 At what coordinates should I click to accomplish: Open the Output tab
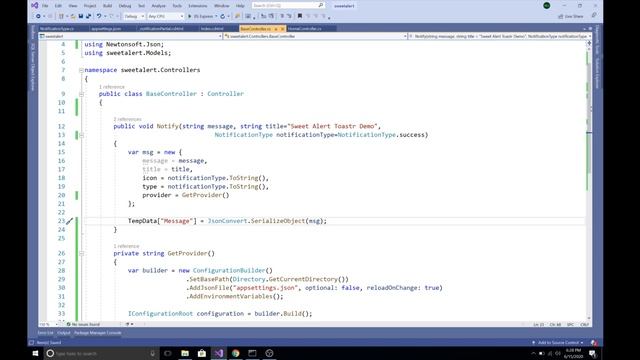coord(64,333)
